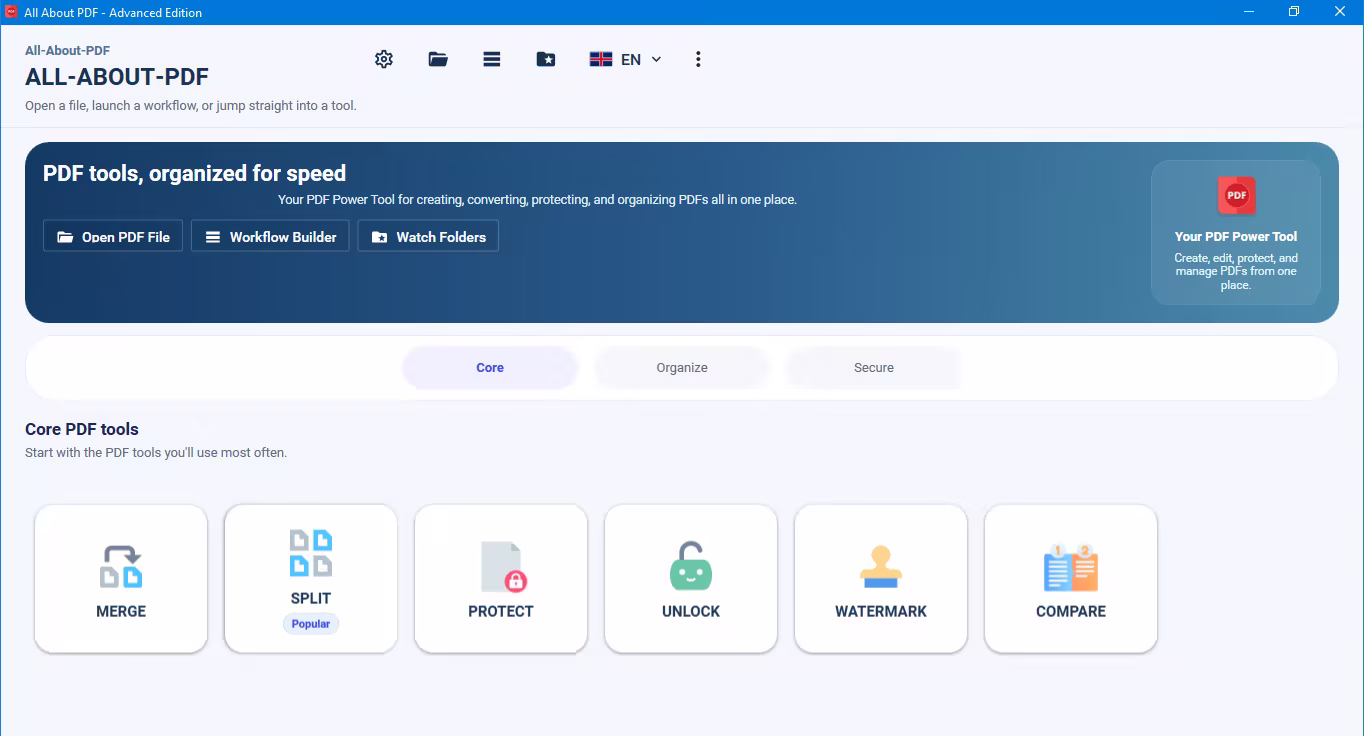This screenshot has width=1364, height=736.
Task: Switch to the Secure tab
Action: (x=874, y=367)
